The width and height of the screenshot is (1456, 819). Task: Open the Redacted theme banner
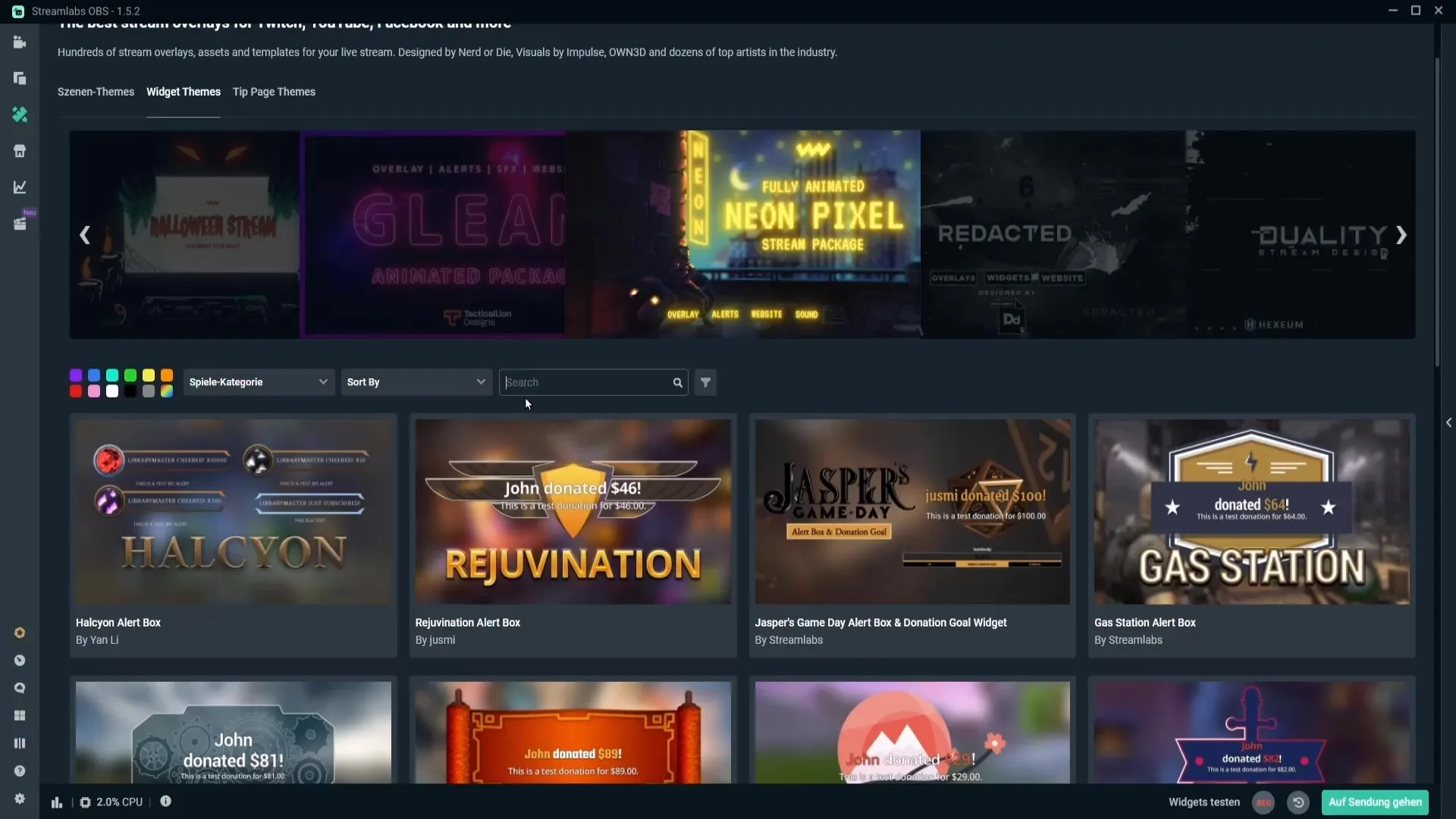click(1053, 234)
